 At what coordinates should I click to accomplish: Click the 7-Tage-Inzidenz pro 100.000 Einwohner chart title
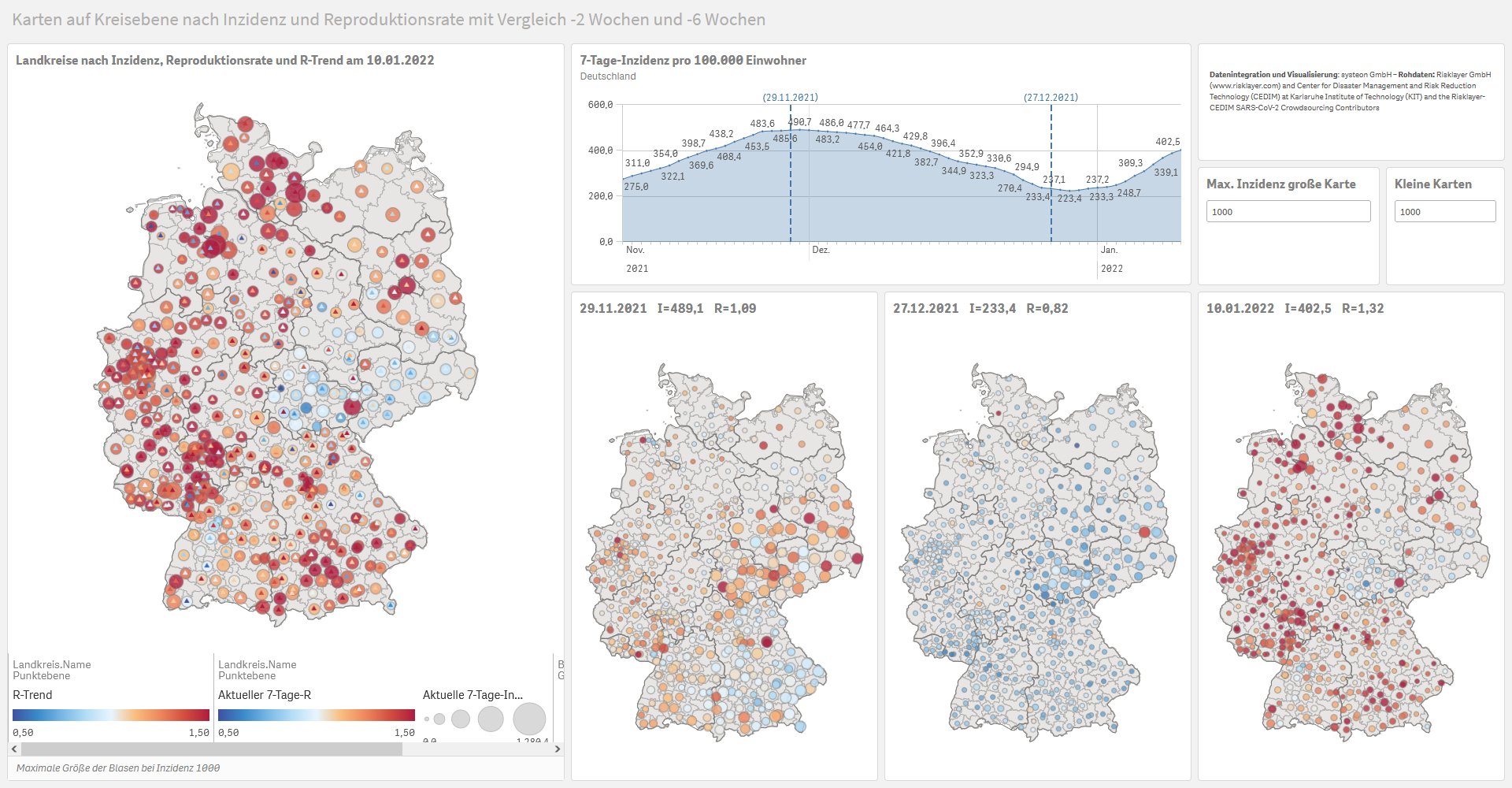[x=693, y=60]
